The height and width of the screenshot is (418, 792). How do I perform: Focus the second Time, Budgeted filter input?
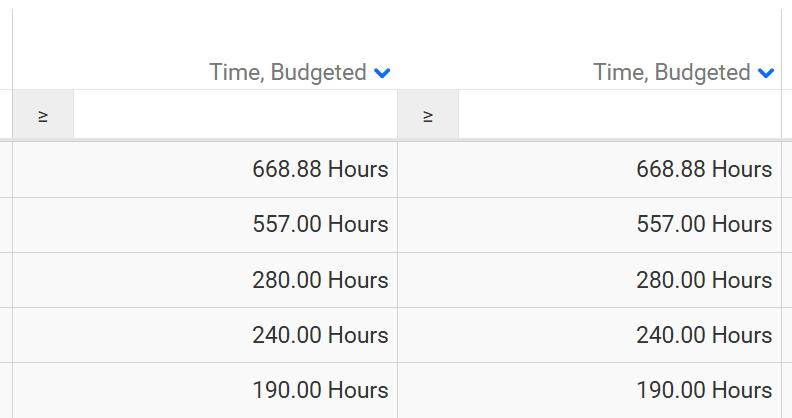619,115
